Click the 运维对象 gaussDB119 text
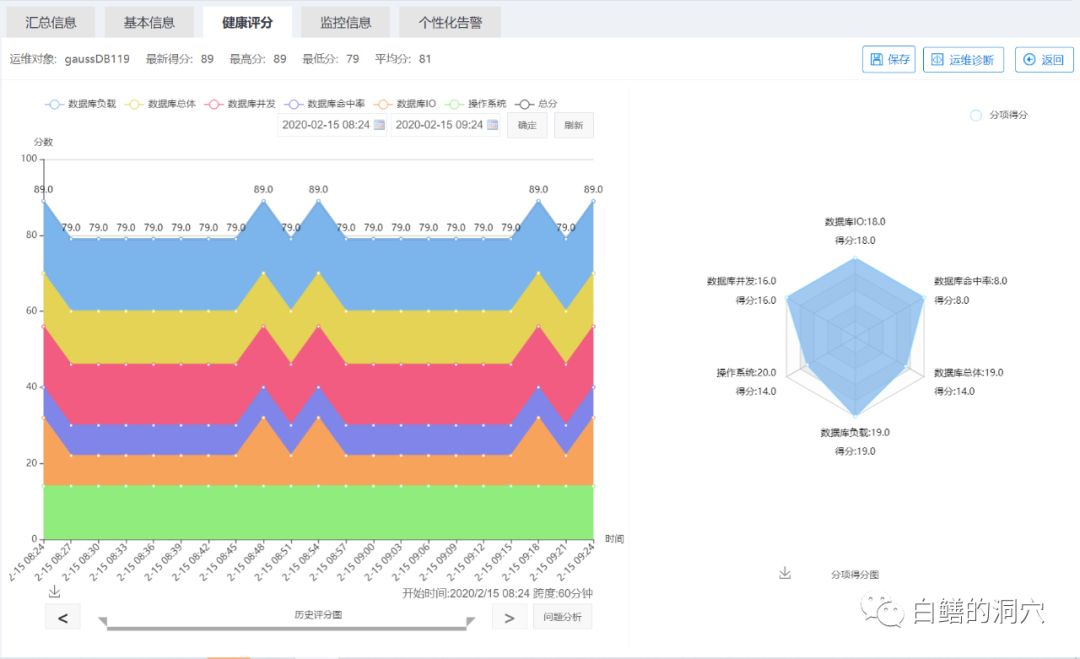The width and height of the screenshot is (1080, 659). (x=70, y=59)
